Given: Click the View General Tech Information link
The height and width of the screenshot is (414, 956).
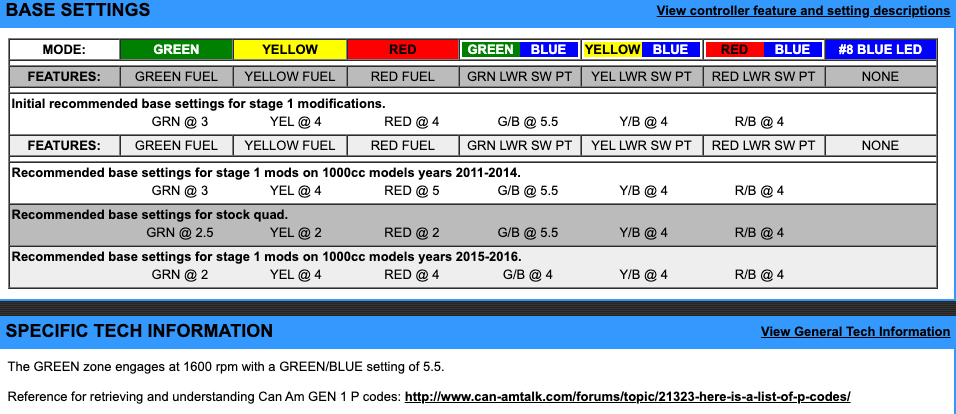Looking at the screenshot, I should [855, 332].
